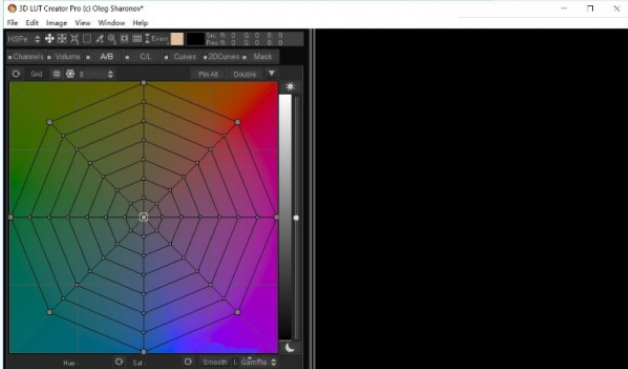The height and width of the screenshot is (369, 628).
Task: Click the Grid button
Action: point(36,74)
